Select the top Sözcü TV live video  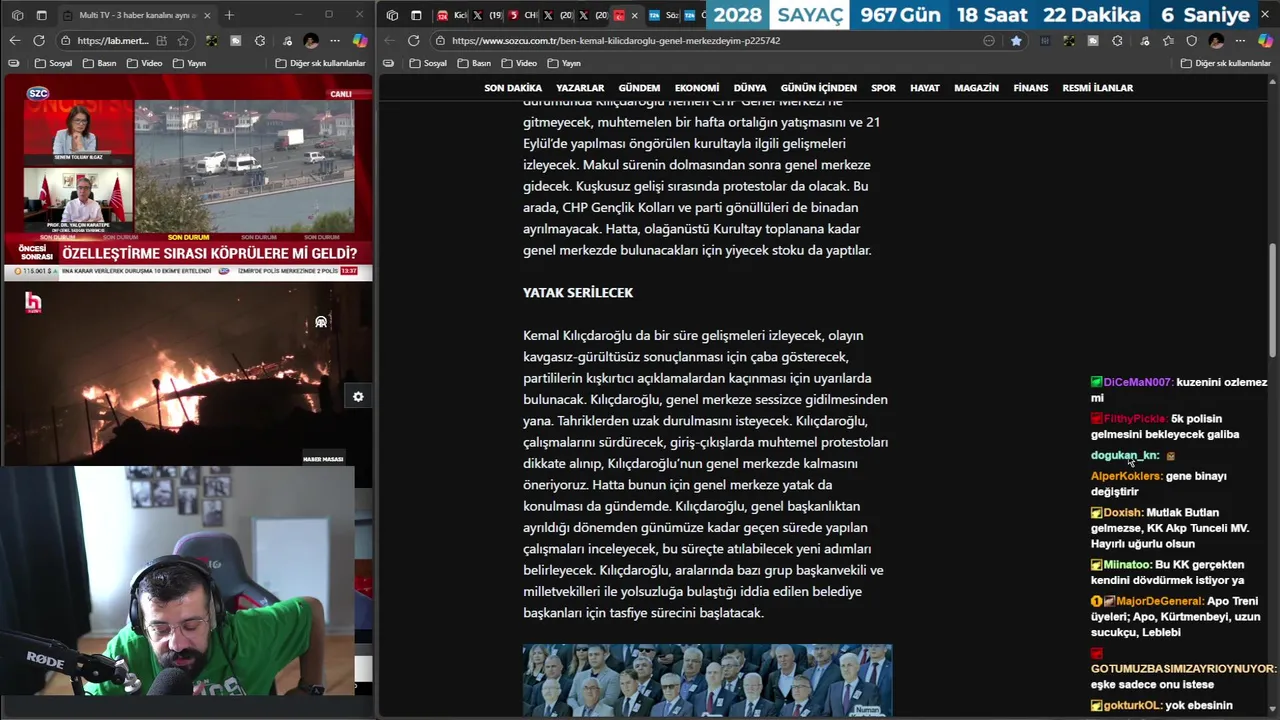pos(188,177)
